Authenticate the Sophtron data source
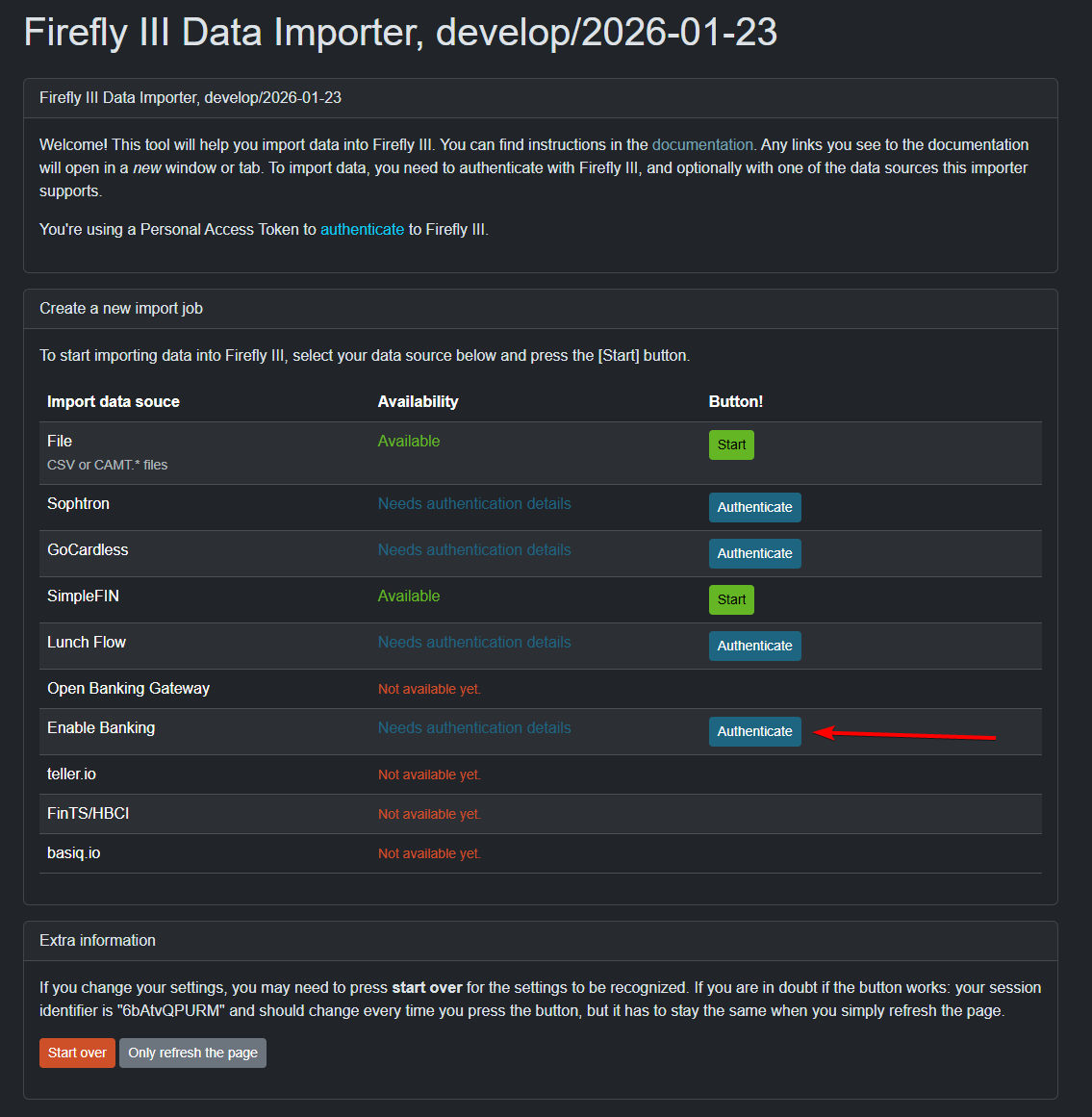 coord(754,507)
